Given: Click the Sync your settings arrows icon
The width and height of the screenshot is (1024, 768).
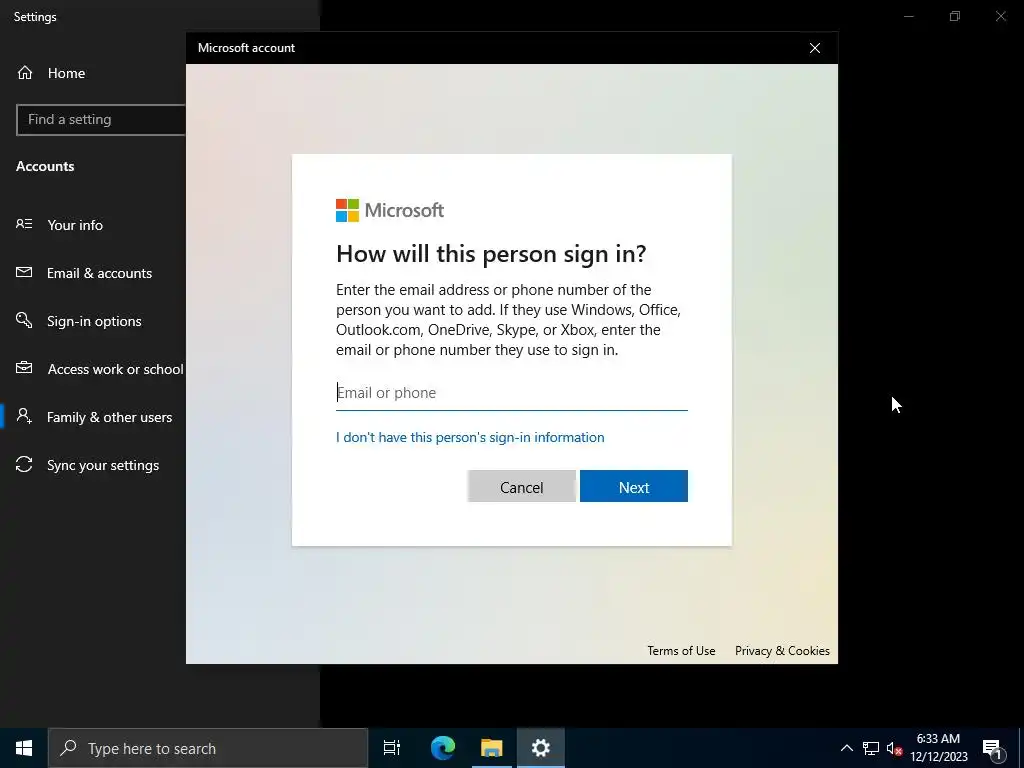Looking at the screenshot, I should click(24, 464).
